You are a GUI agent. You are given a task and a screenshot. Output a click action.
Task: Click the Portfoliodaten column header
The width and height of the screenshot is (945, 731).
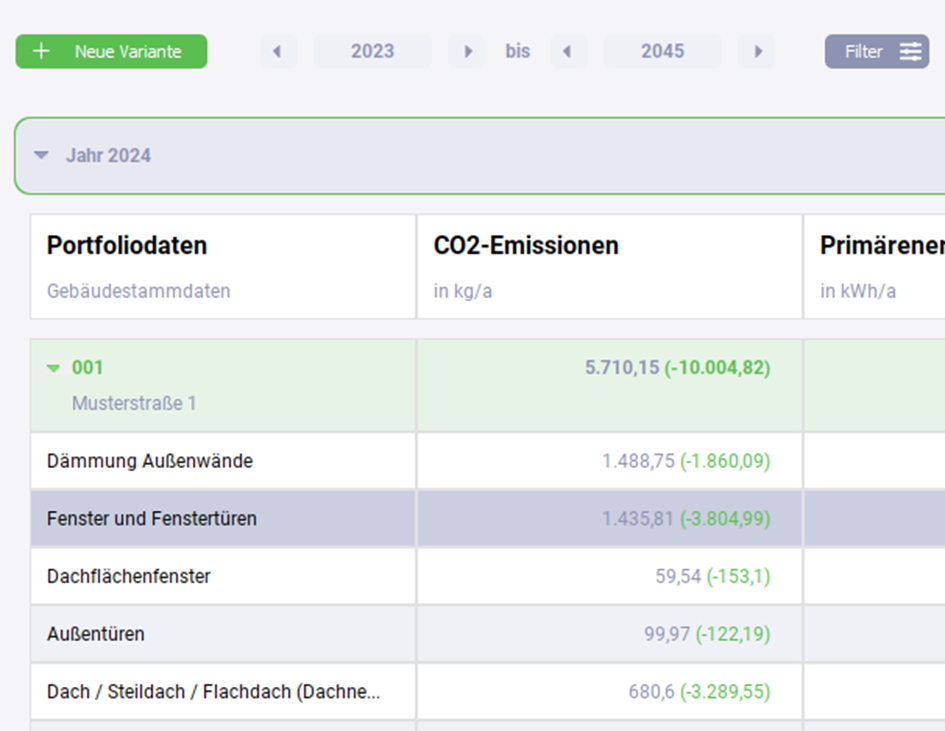coord(127,246)
